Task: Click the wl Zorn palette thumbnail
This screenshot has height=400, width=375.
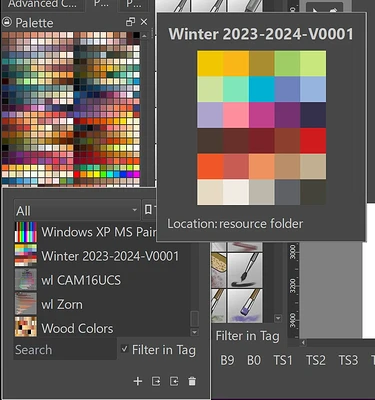Action: pyautogui.click(x=26, y=304)
